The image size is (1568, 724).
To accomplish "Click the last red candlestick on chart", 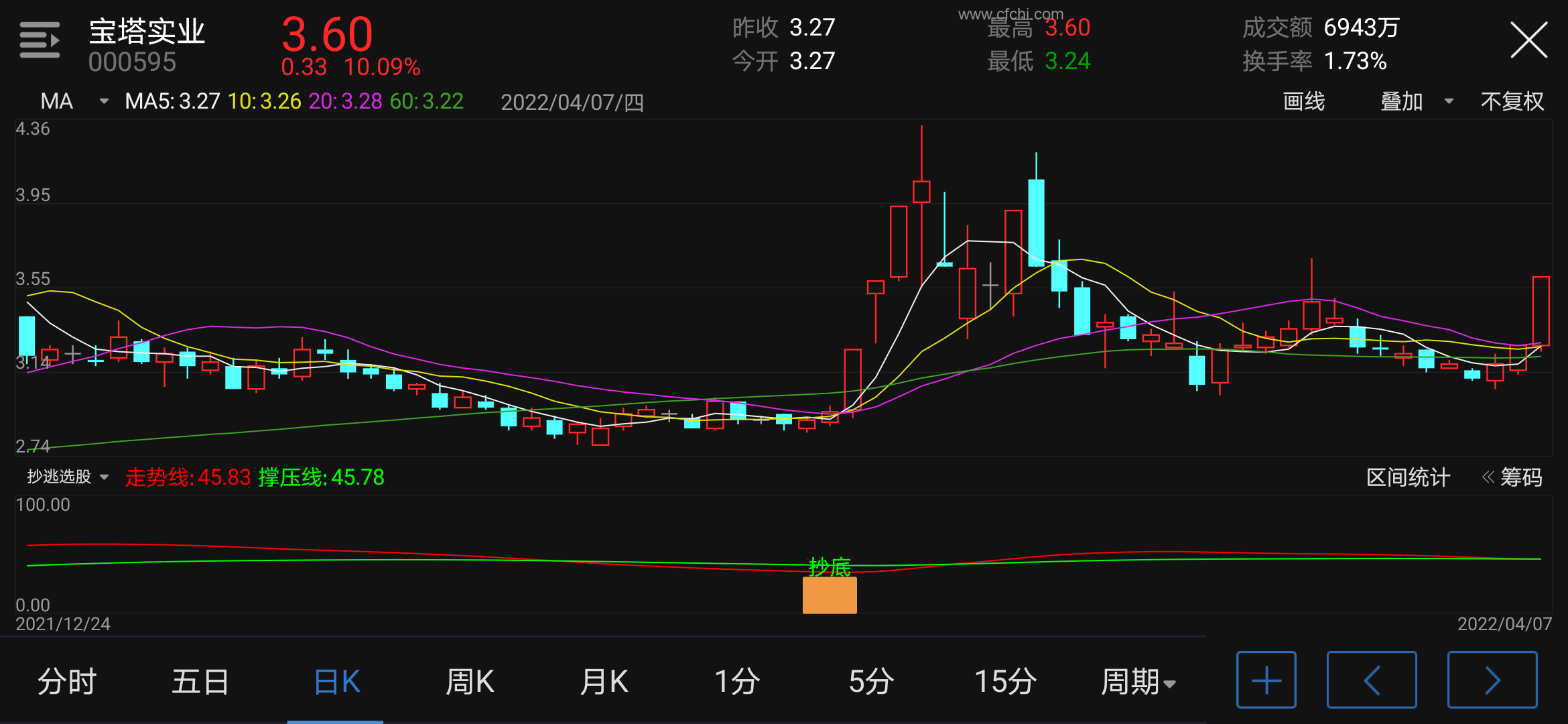I will coord(1541,311).
